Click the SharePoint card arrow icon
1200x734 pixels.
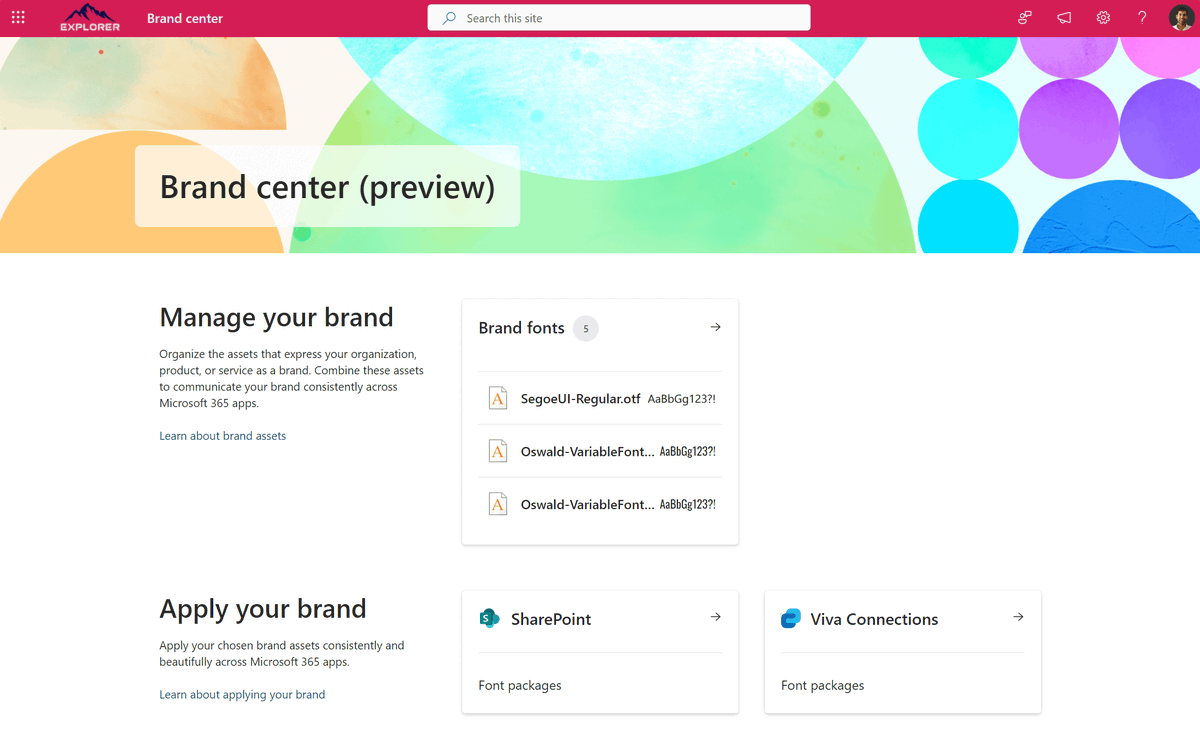715,617
